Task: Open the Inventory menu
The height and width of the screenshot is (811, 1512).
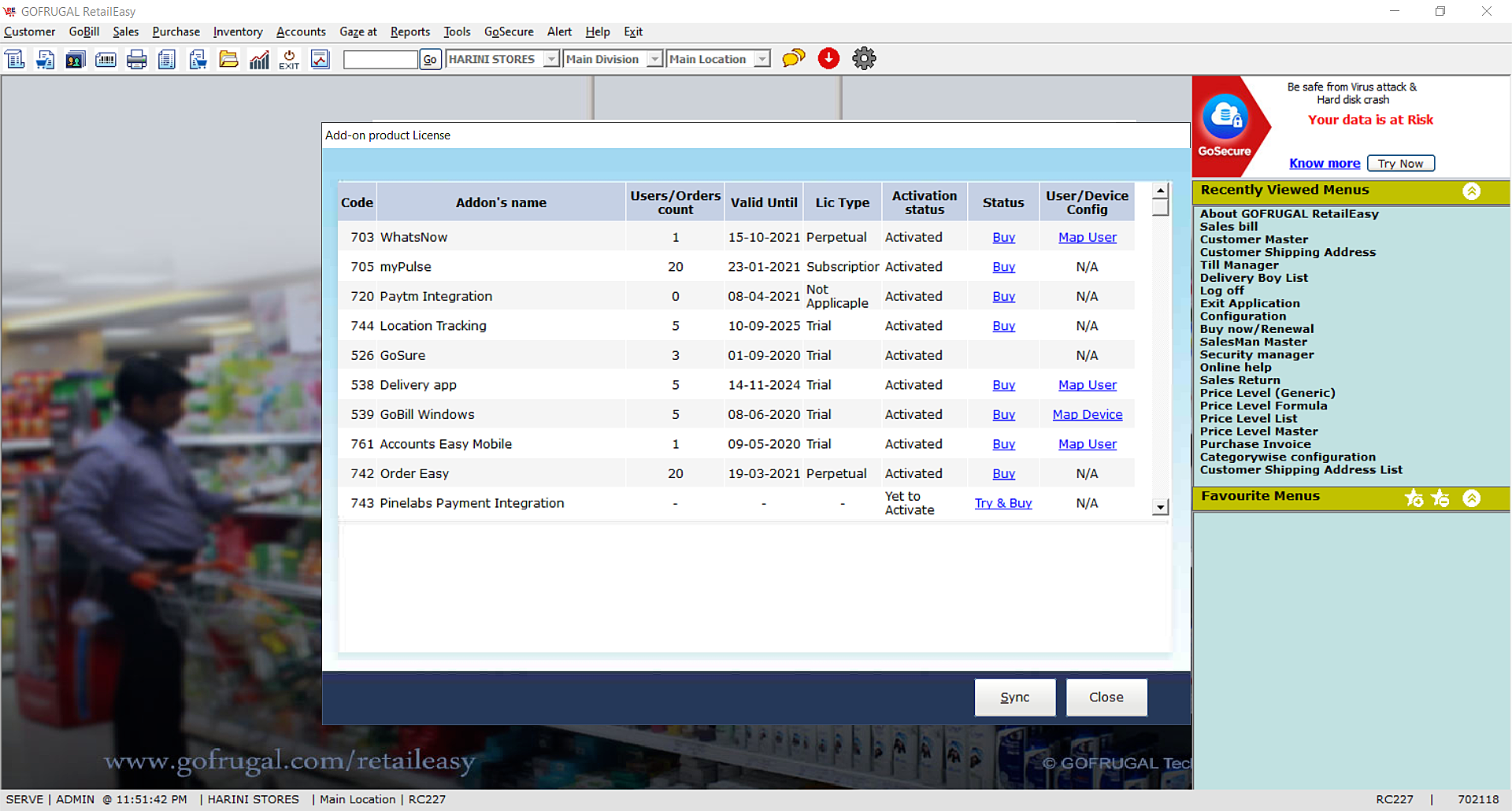Action: (237, 31)
